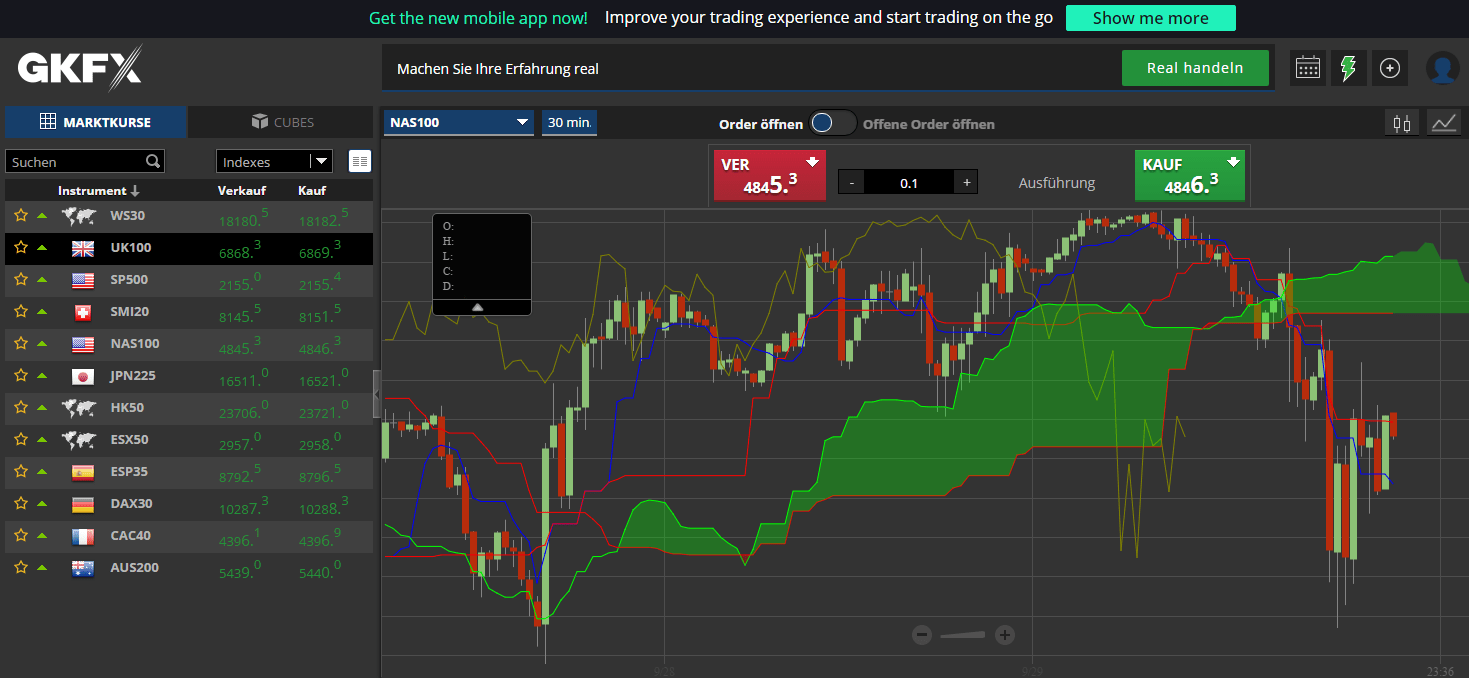The width and height of the screenshot is (1469, 678).
Task: Star the JPN225 instrument as favorite
Action: (20, 375)
